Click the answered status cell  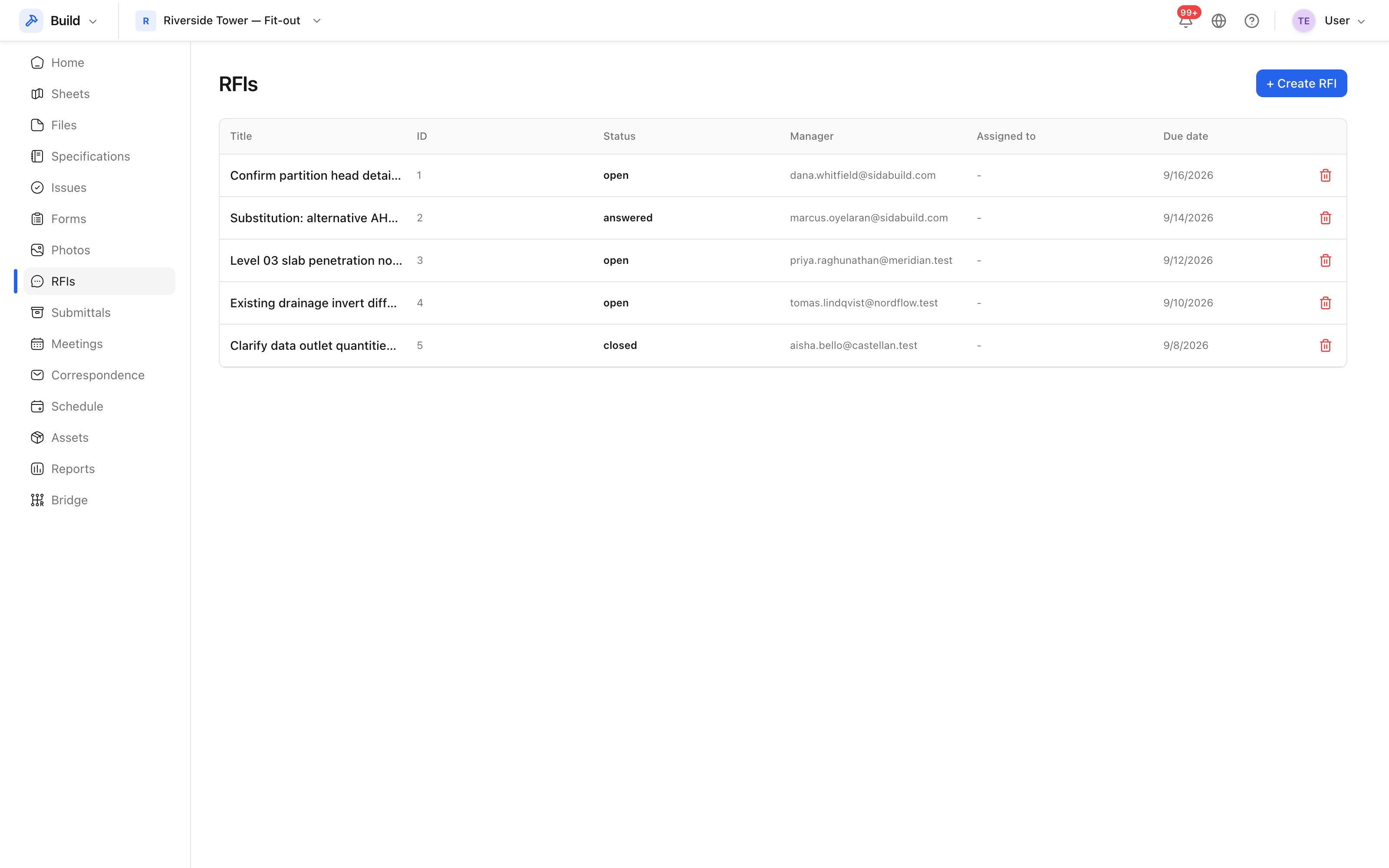point(627,218)
